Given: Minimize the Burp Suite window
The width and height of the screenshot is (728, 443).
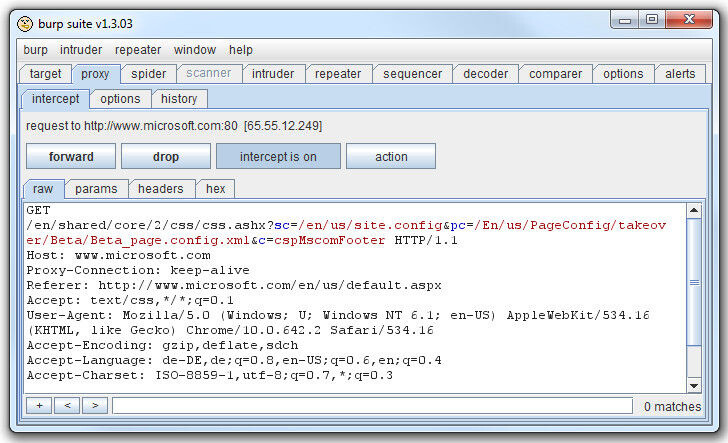Looking at the screenshot, I should [625, 20].
